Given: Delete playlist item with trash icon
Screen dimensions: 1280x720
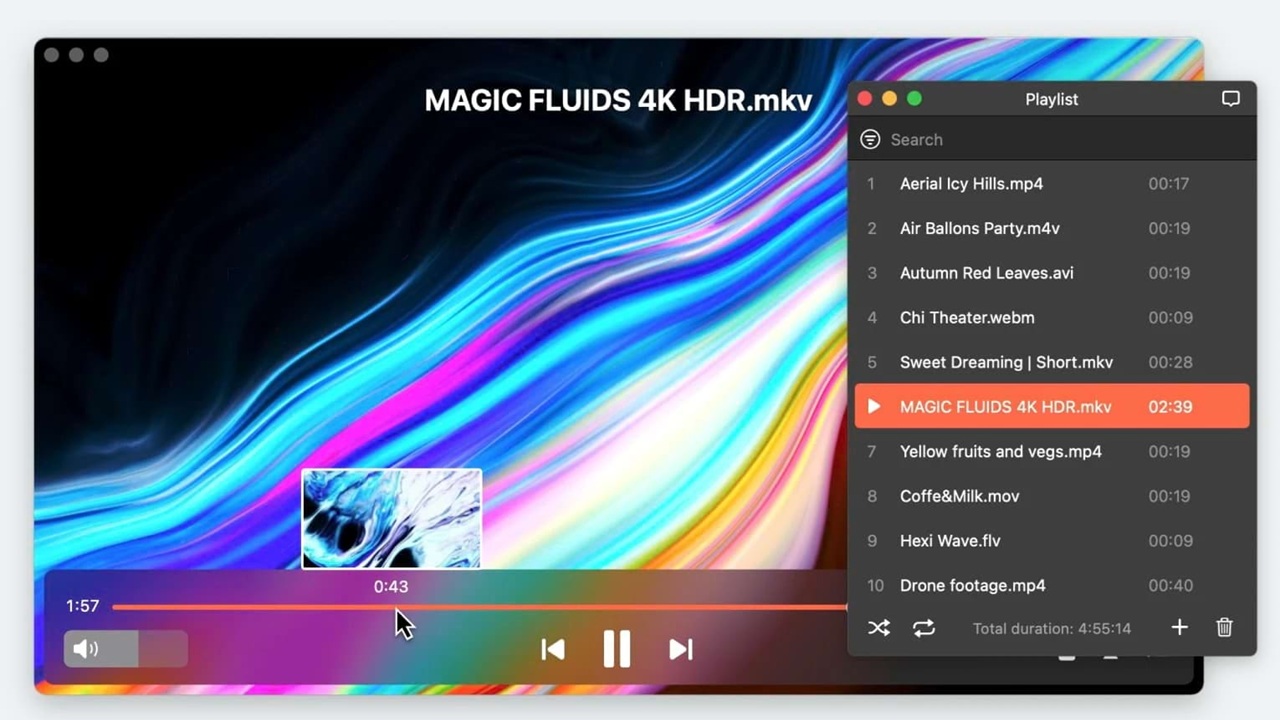Looking at the screenshot, I should 1224,627.
